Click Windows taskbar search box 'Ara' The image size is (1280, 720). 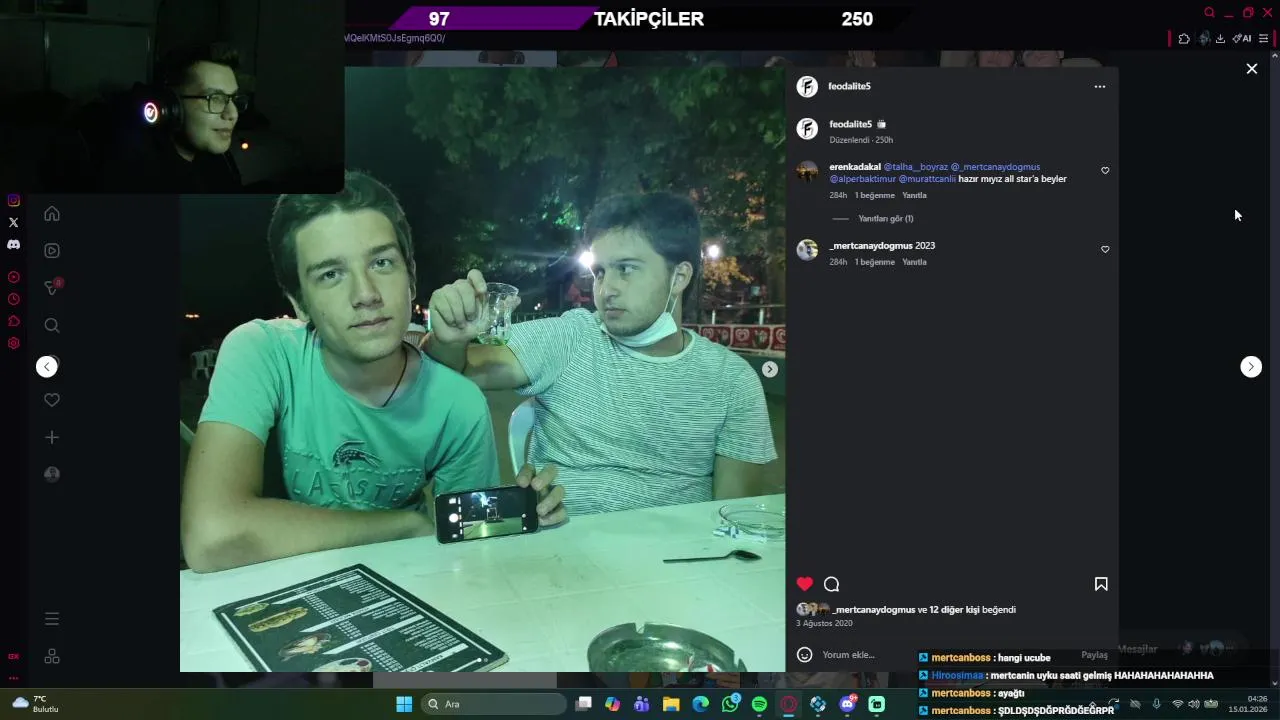493,704
